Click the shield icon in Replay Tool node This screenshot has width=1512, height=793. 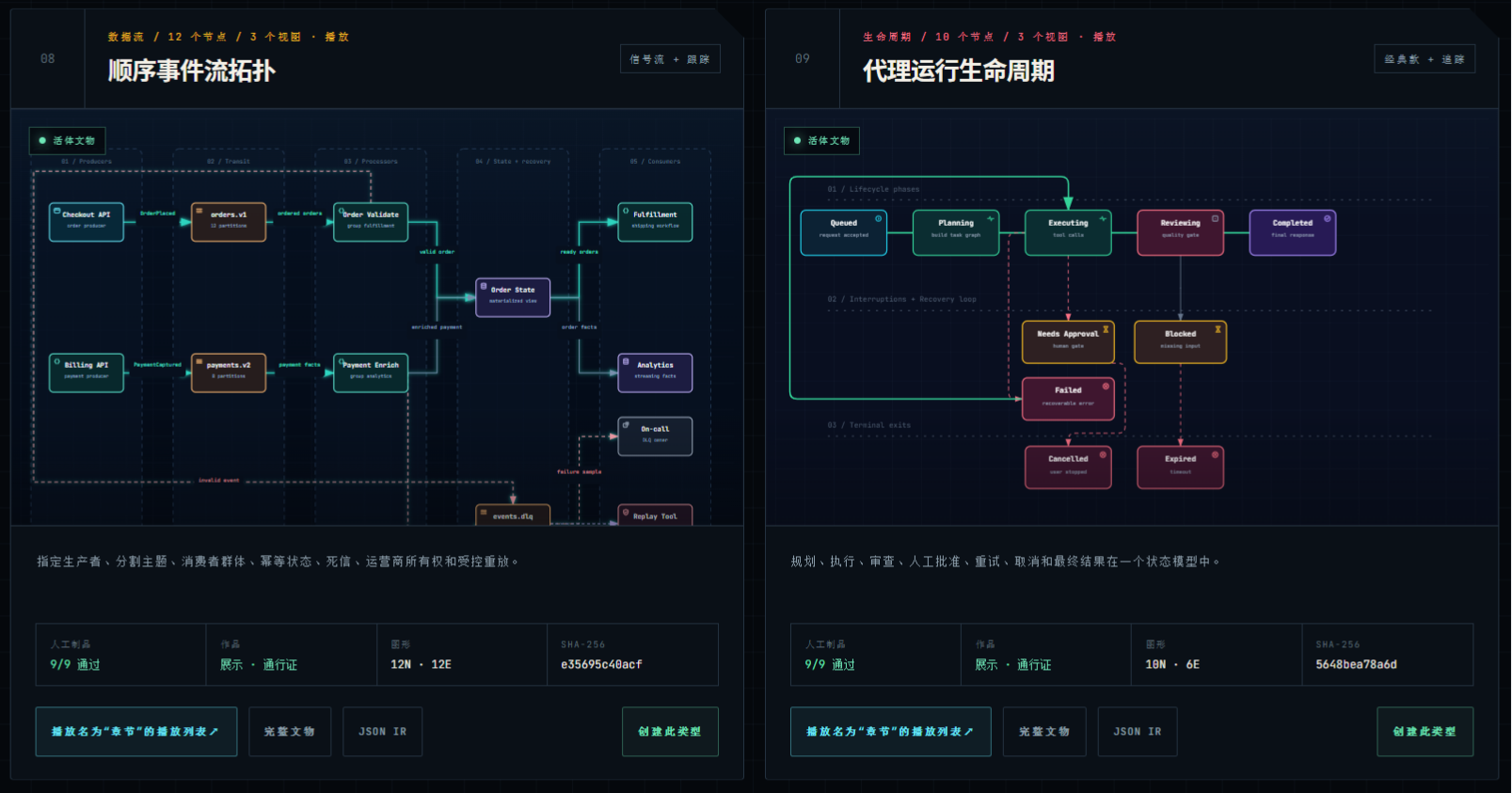626,513
